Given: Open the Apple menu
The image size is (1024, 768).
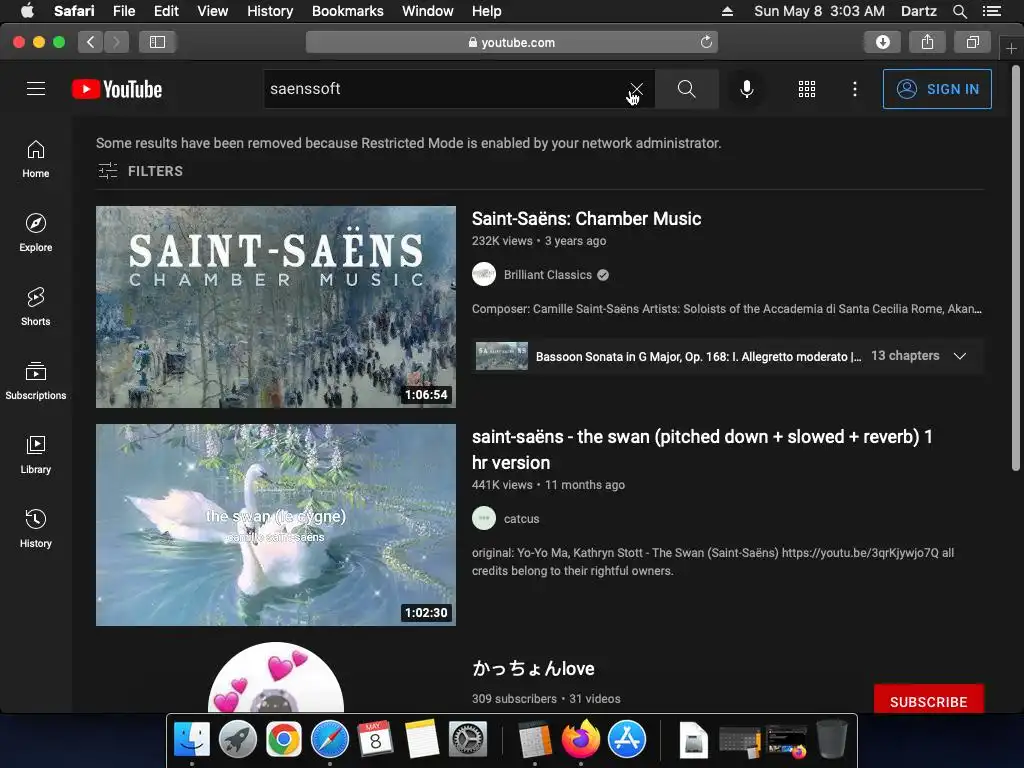Looking at the screenshot, I should pos(27,11).
